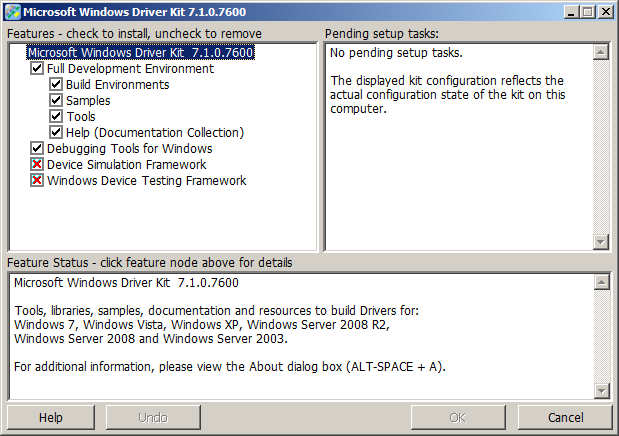Uncheck Help (Documentation Collection) checkbox
The width and height of the screenshot is (619, 436).
[56, 132]
